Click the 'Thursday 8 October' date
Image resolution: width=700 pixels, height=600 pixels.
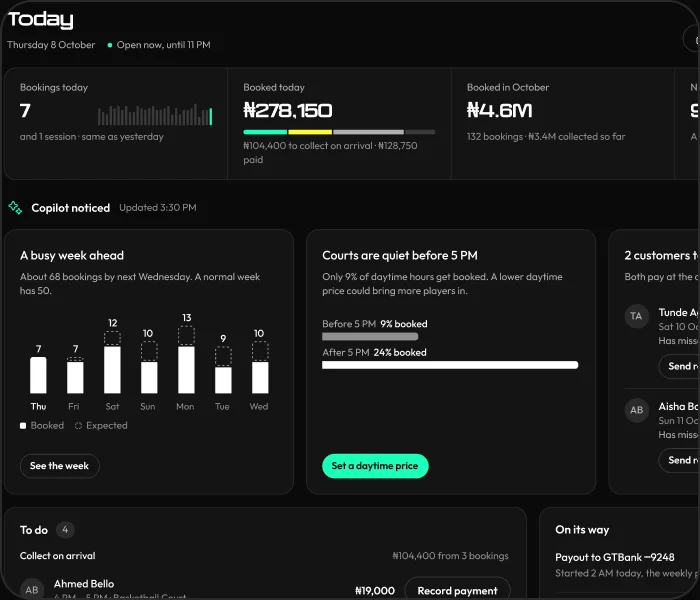pyautogui.click(x=51, y=45)
